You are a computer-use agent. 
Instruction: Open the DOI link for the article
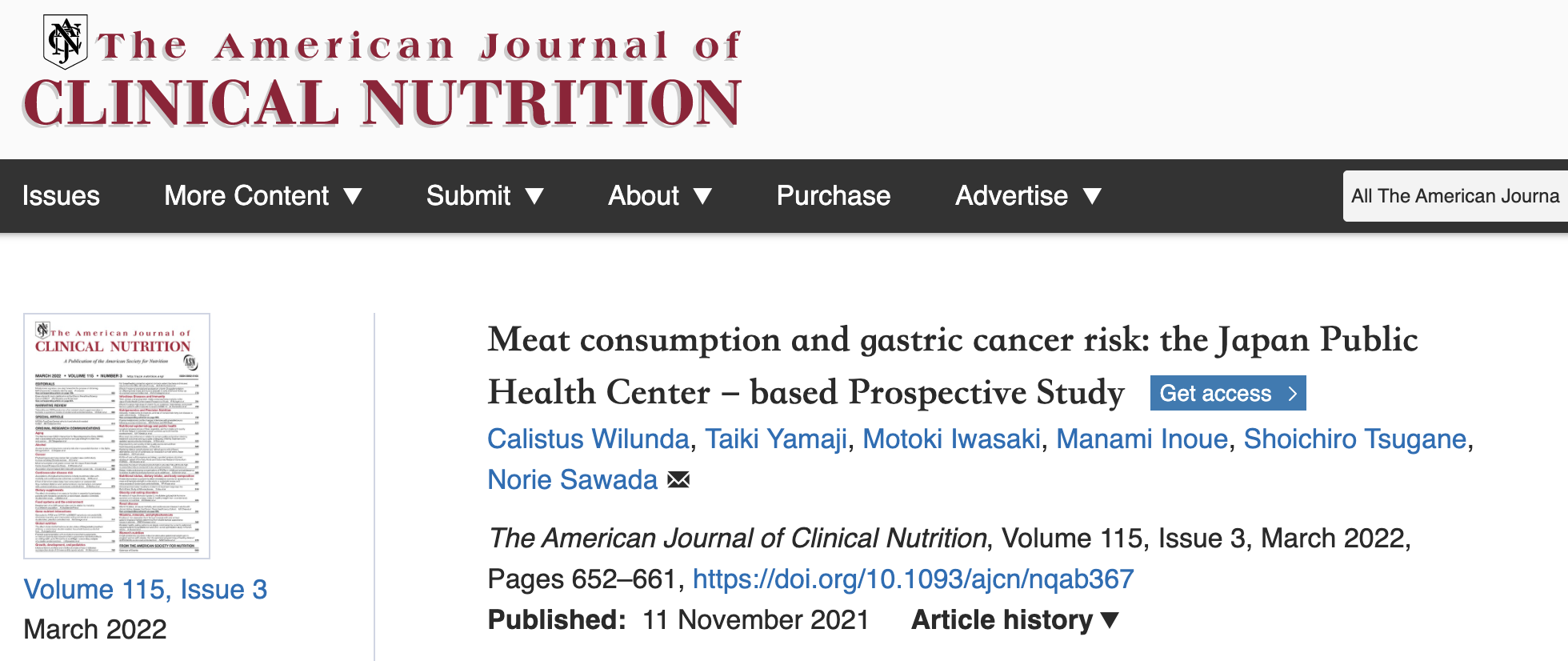click(x=913, y=579)
